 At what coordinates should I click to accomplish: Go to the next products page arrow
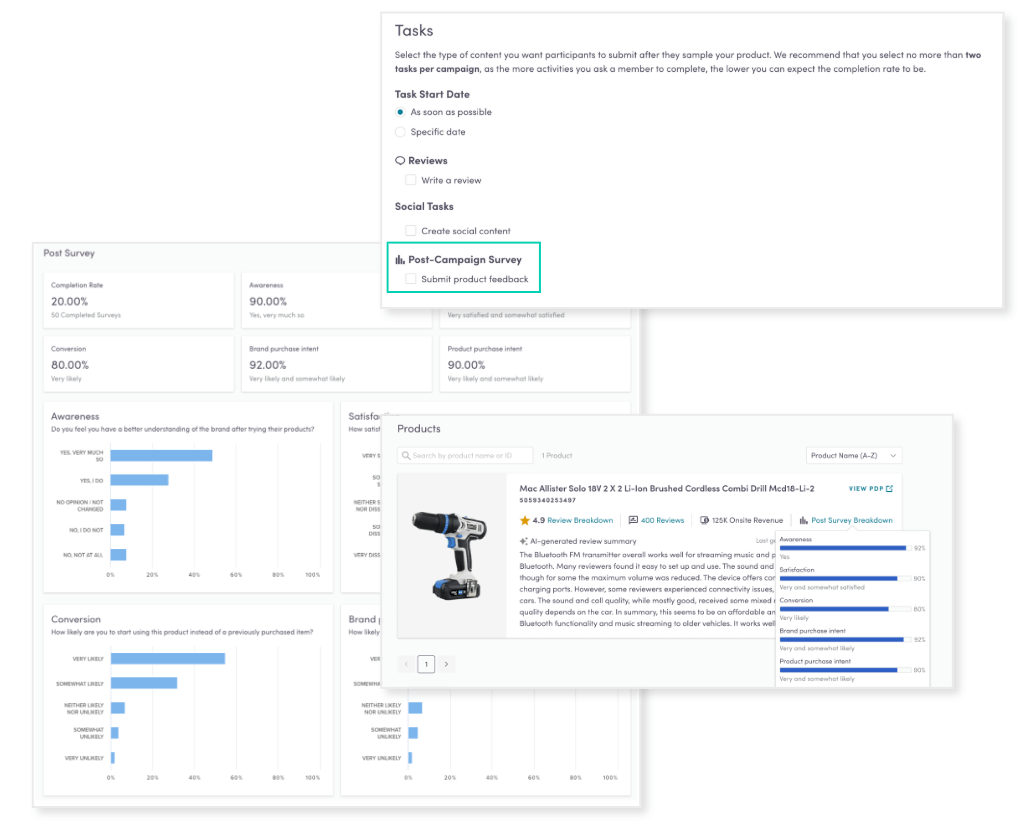pos(446,664)
